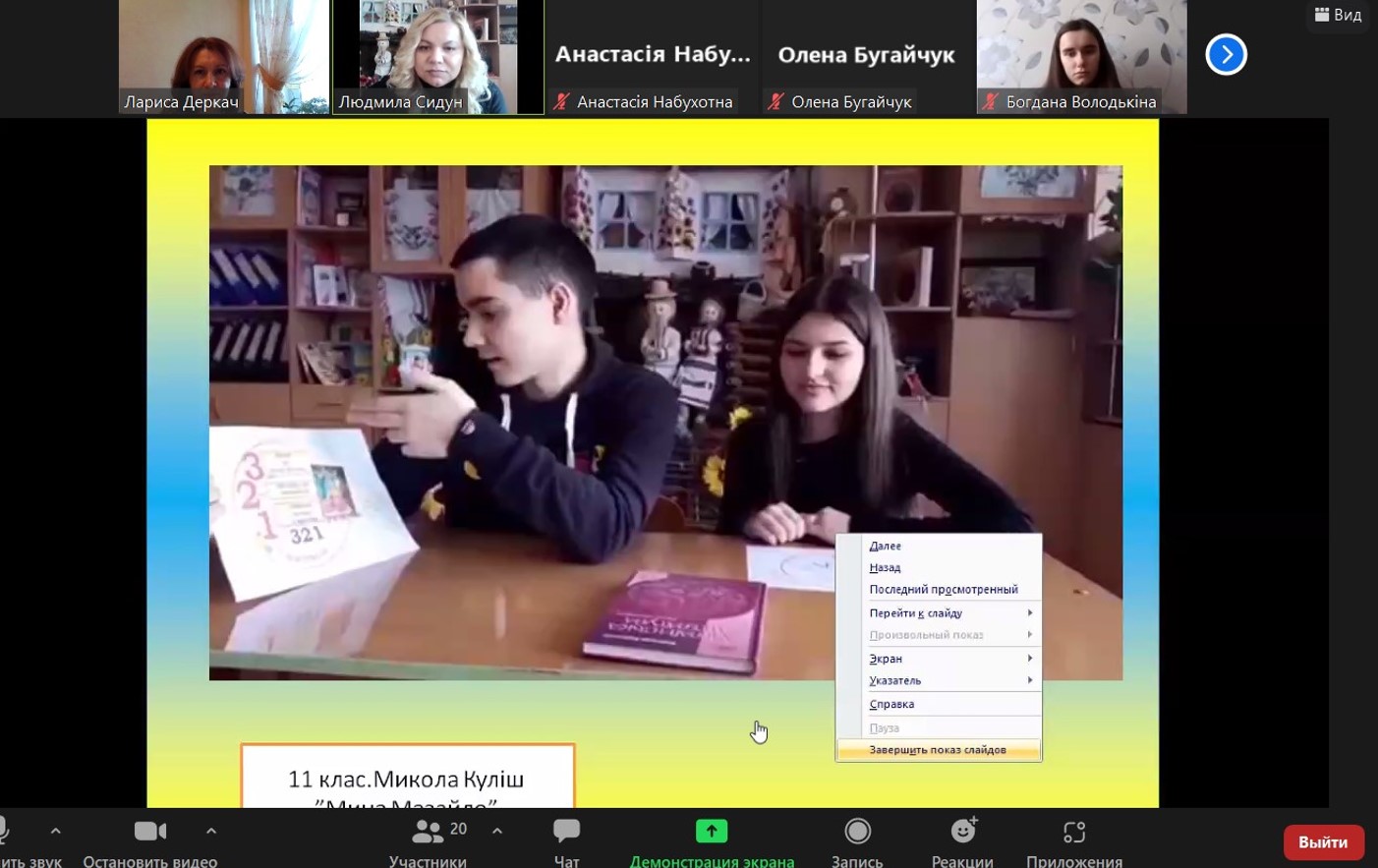Viewport: 1378px width, 868px height.
Task: Click the red Выйти button
Action: (1323, 842)
